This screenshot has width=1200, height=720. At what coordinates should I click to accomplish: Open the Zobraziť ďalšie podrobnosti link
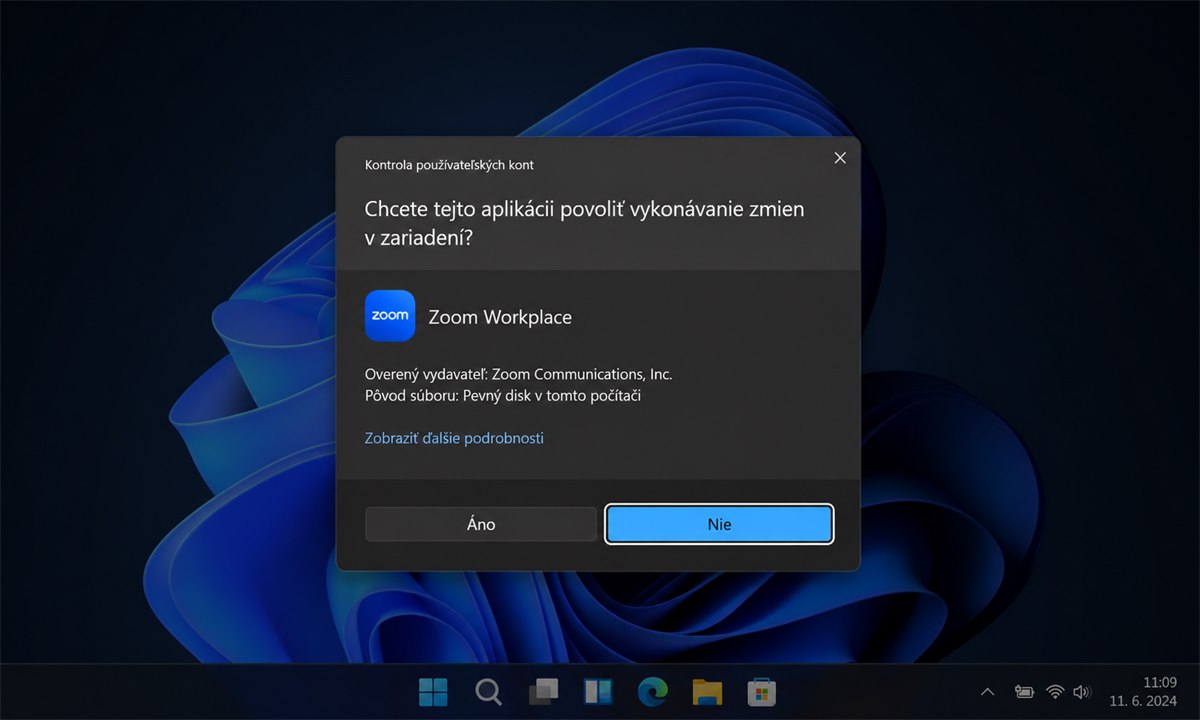454,438
